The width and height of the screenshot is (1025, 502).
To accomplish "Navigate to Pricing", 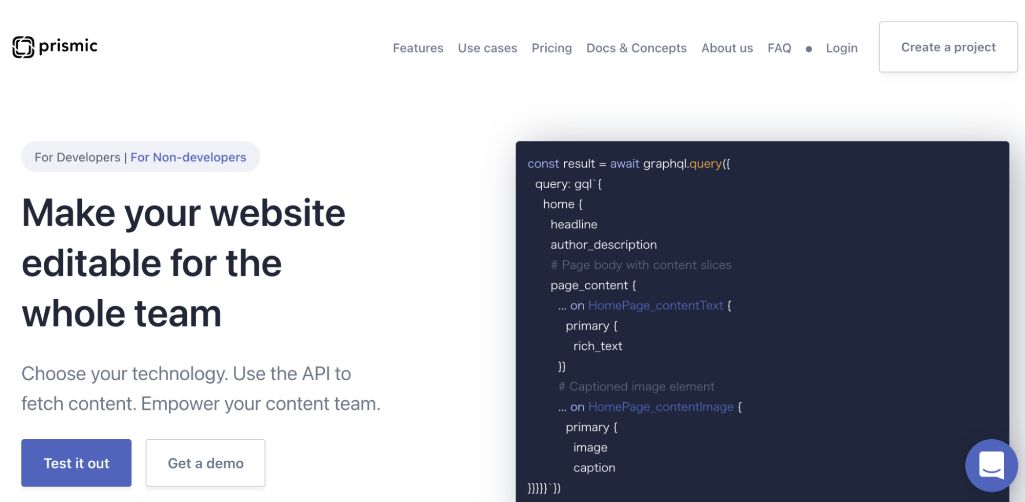I will [x=552, y=48].
